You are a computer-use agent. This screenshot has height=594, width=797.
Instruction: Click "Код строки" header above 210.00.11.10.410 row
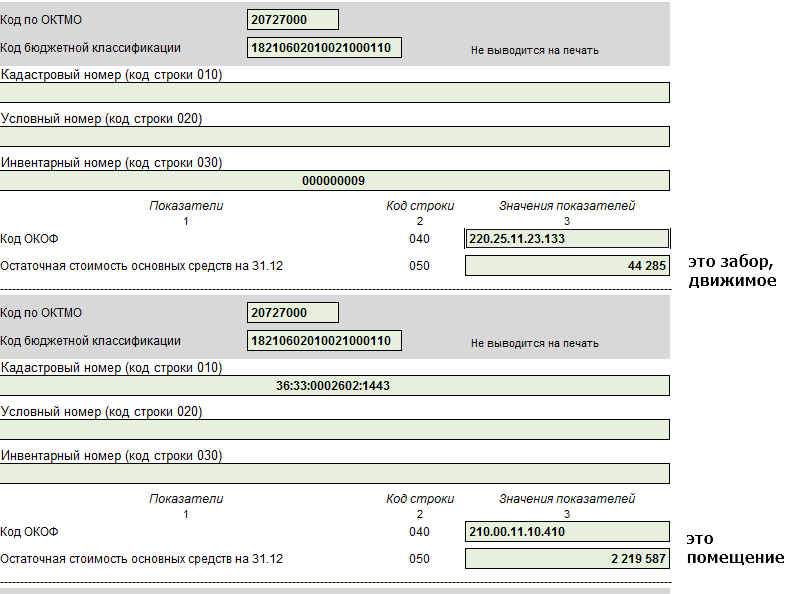click(x=420, y=499)
